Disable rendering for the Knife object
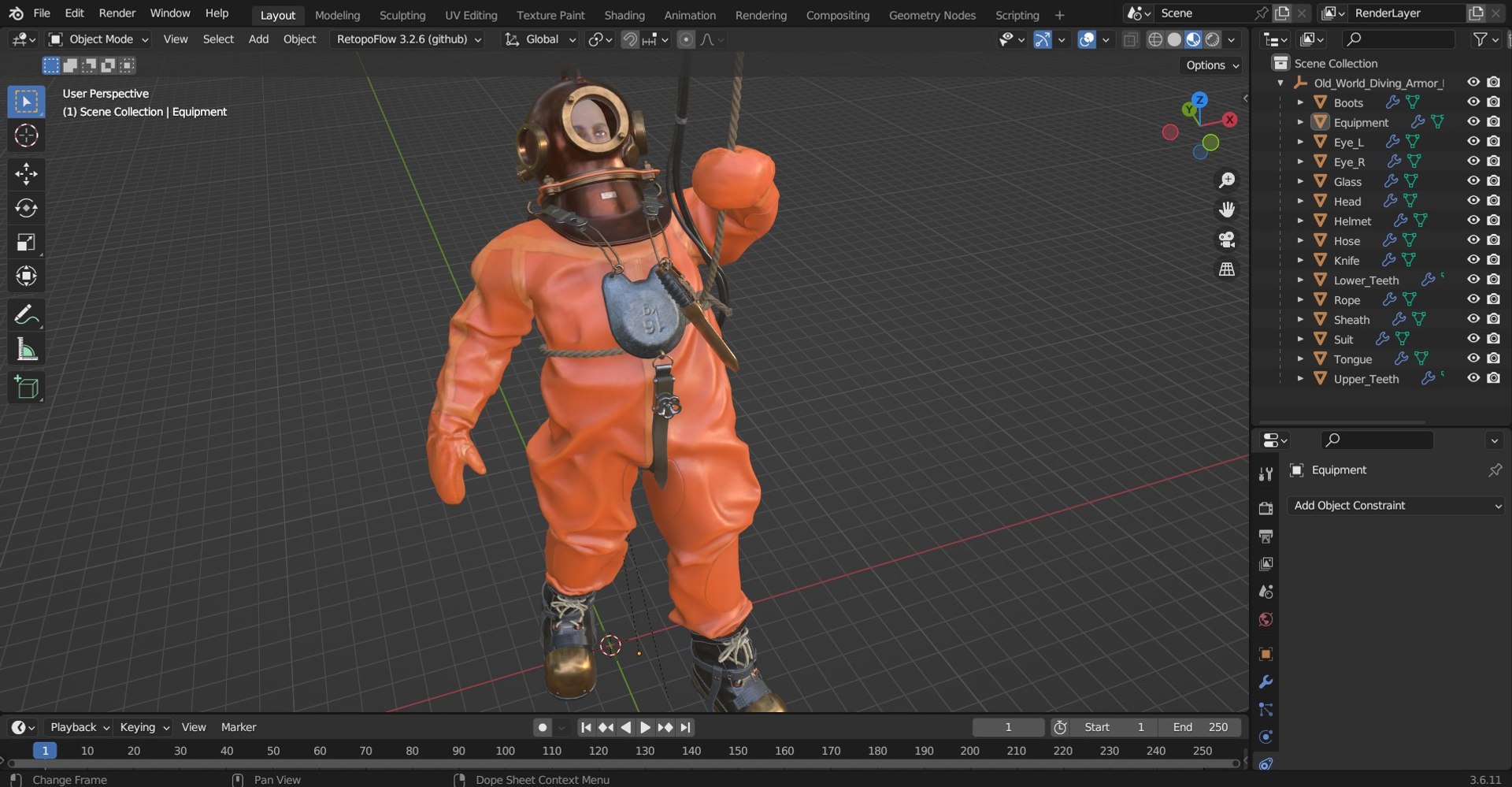This screenshot has height=787, width=1512. coord(1493,260)
